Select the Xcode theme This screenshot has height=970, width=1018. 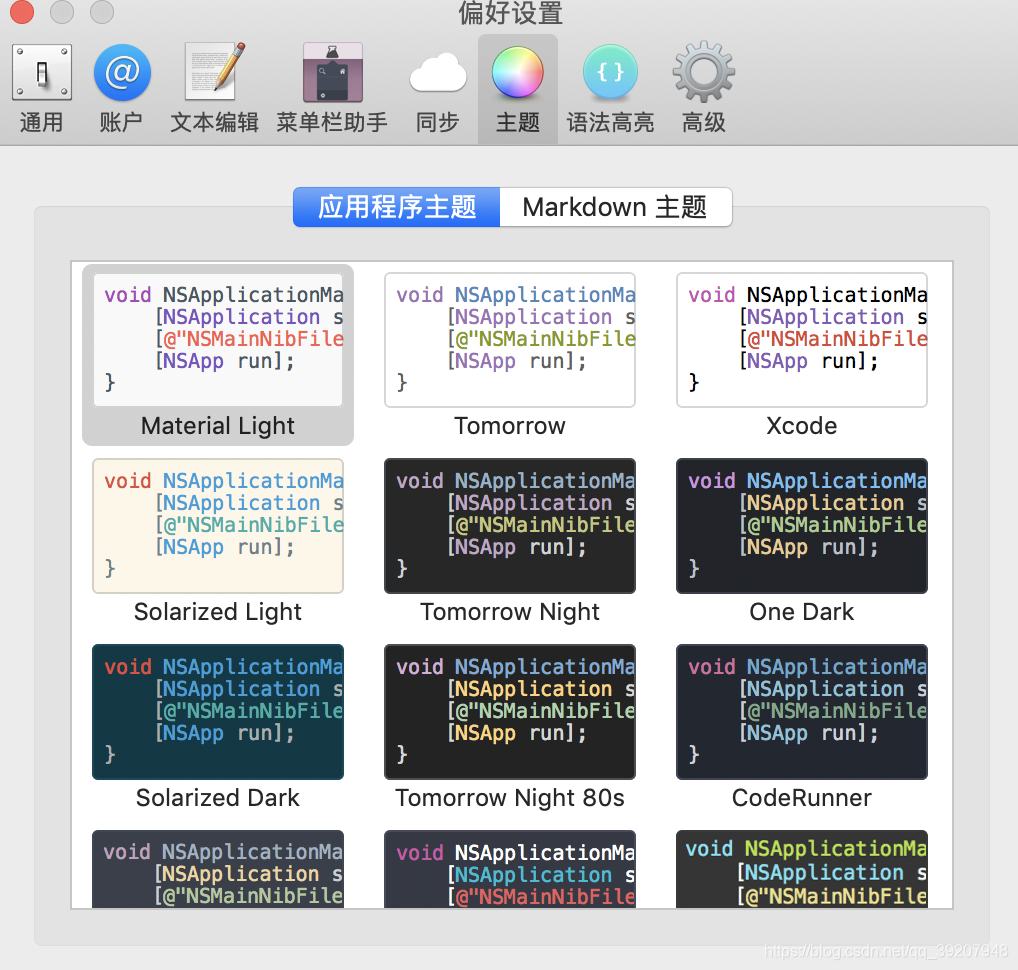pyautogui.click(x=801, y=340)
